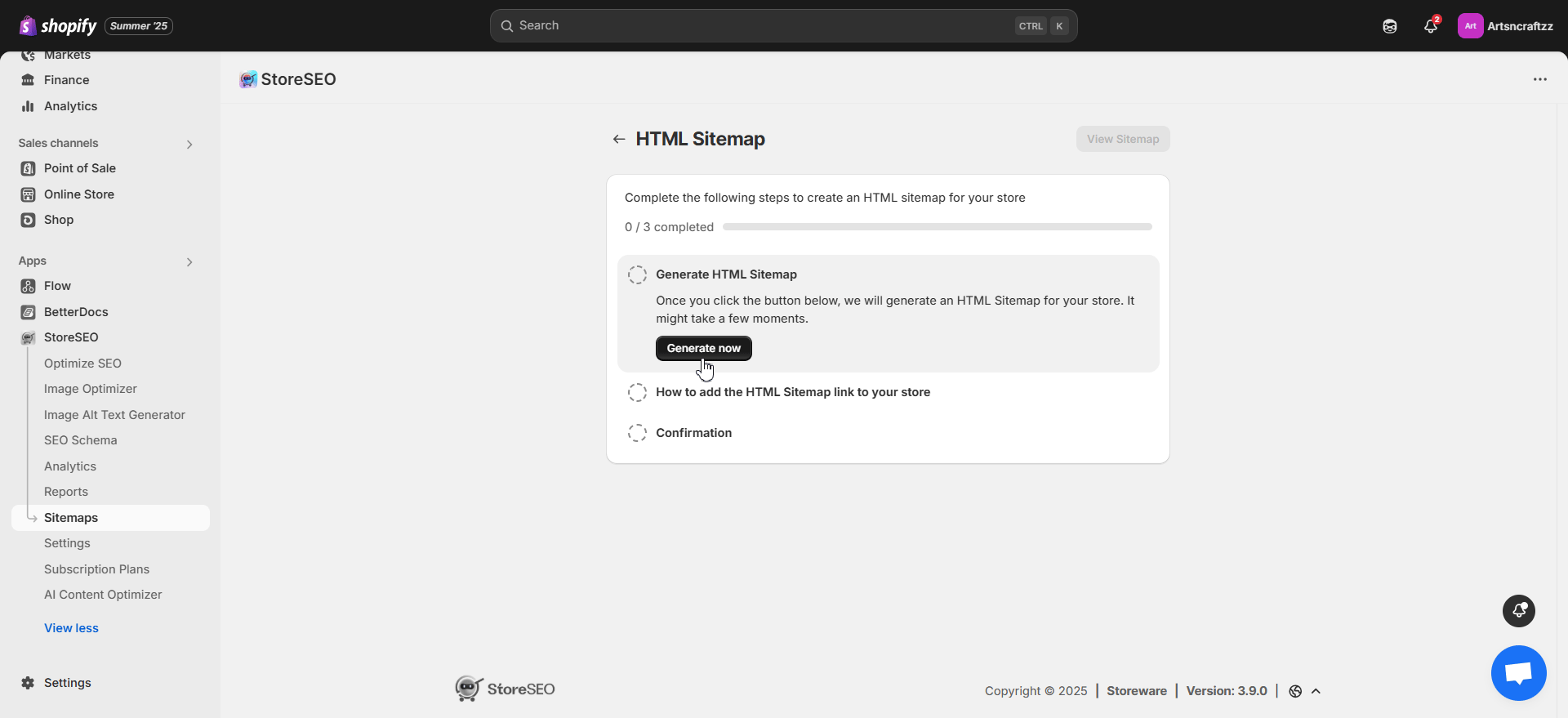Click the Confirmation step circle

pyautogui.click(x=637, y=433)
